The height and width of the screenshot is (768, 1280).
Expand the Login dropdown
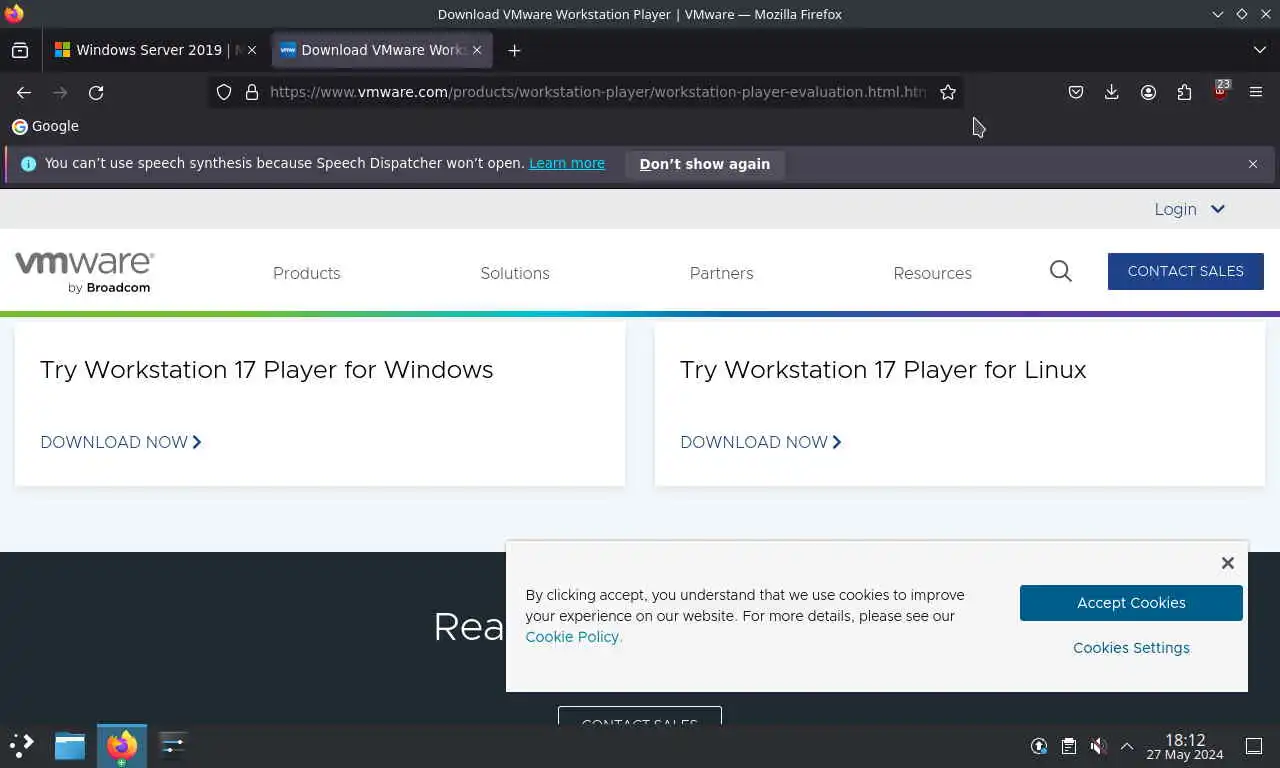pyautogui.click(x=1189, y=209)
